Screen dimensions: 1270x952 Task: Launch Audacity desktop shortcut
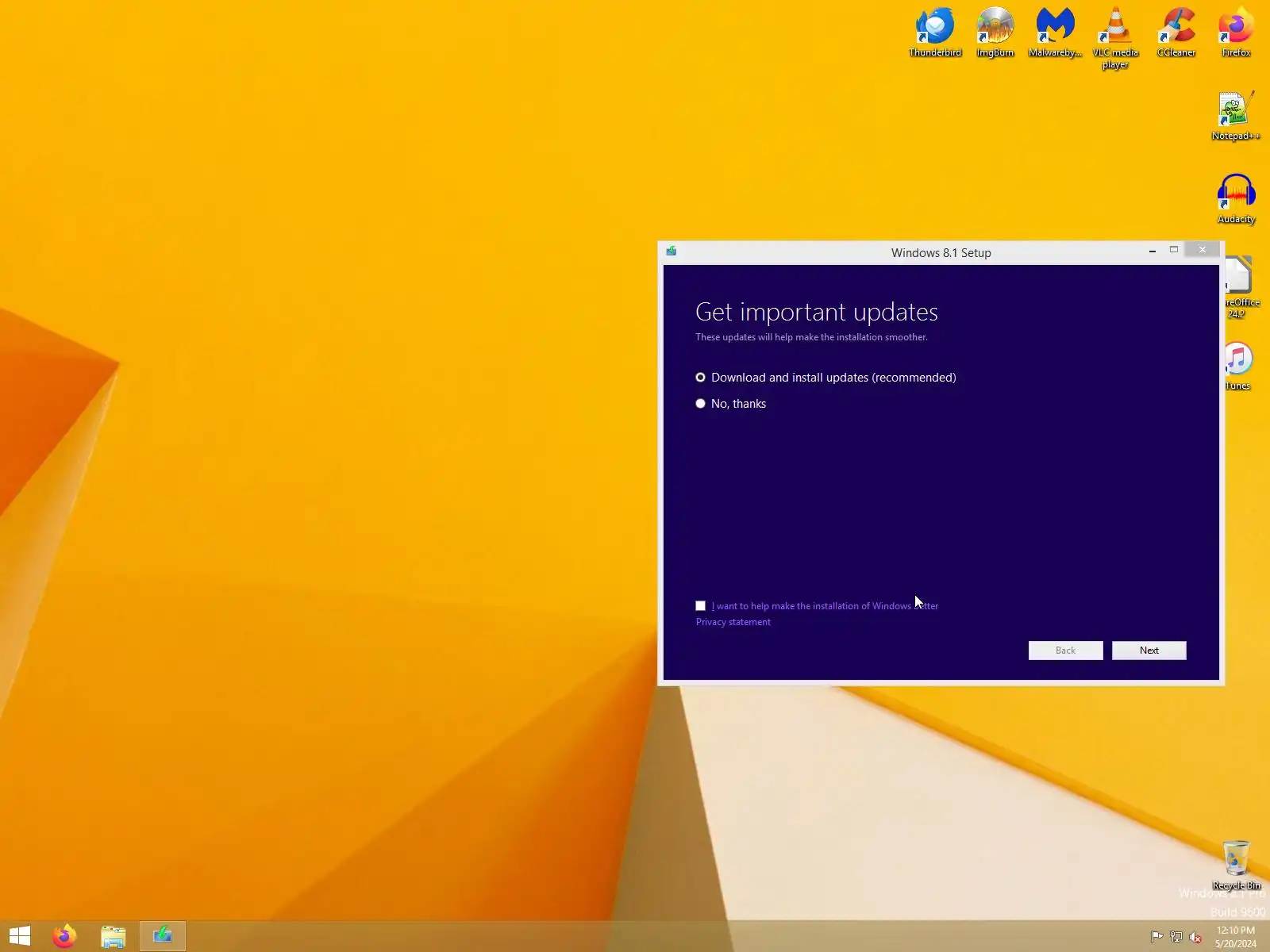[1236, 199]
